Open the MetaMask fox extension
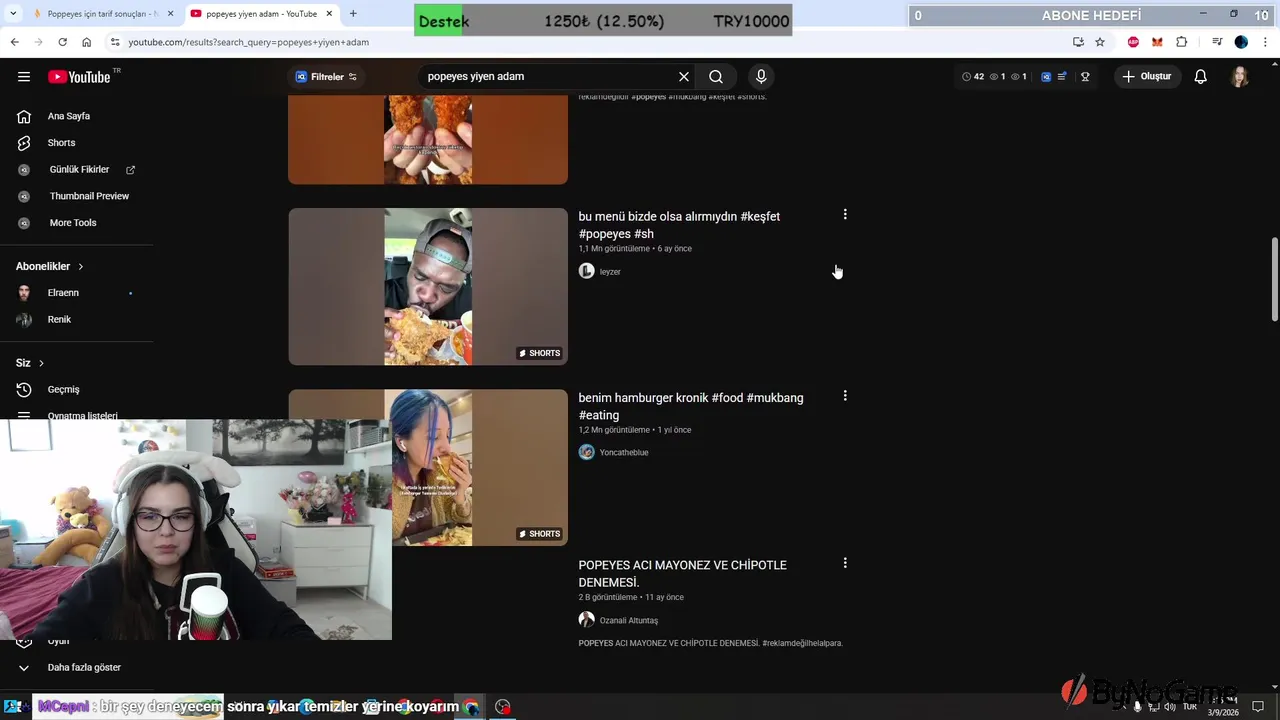The image size is (1280, 720). point(1157,42)
